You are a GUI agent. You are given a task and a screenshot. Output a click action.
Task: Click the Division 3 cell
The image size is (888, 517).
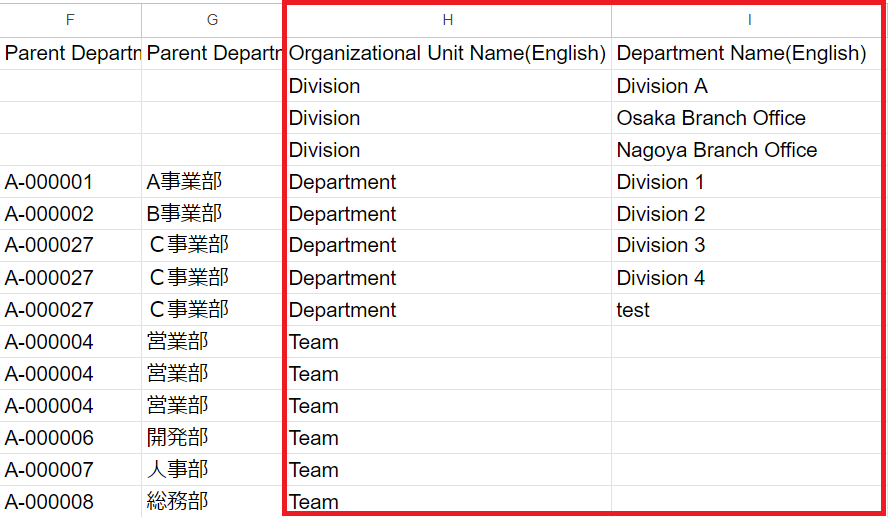[660, 246]
